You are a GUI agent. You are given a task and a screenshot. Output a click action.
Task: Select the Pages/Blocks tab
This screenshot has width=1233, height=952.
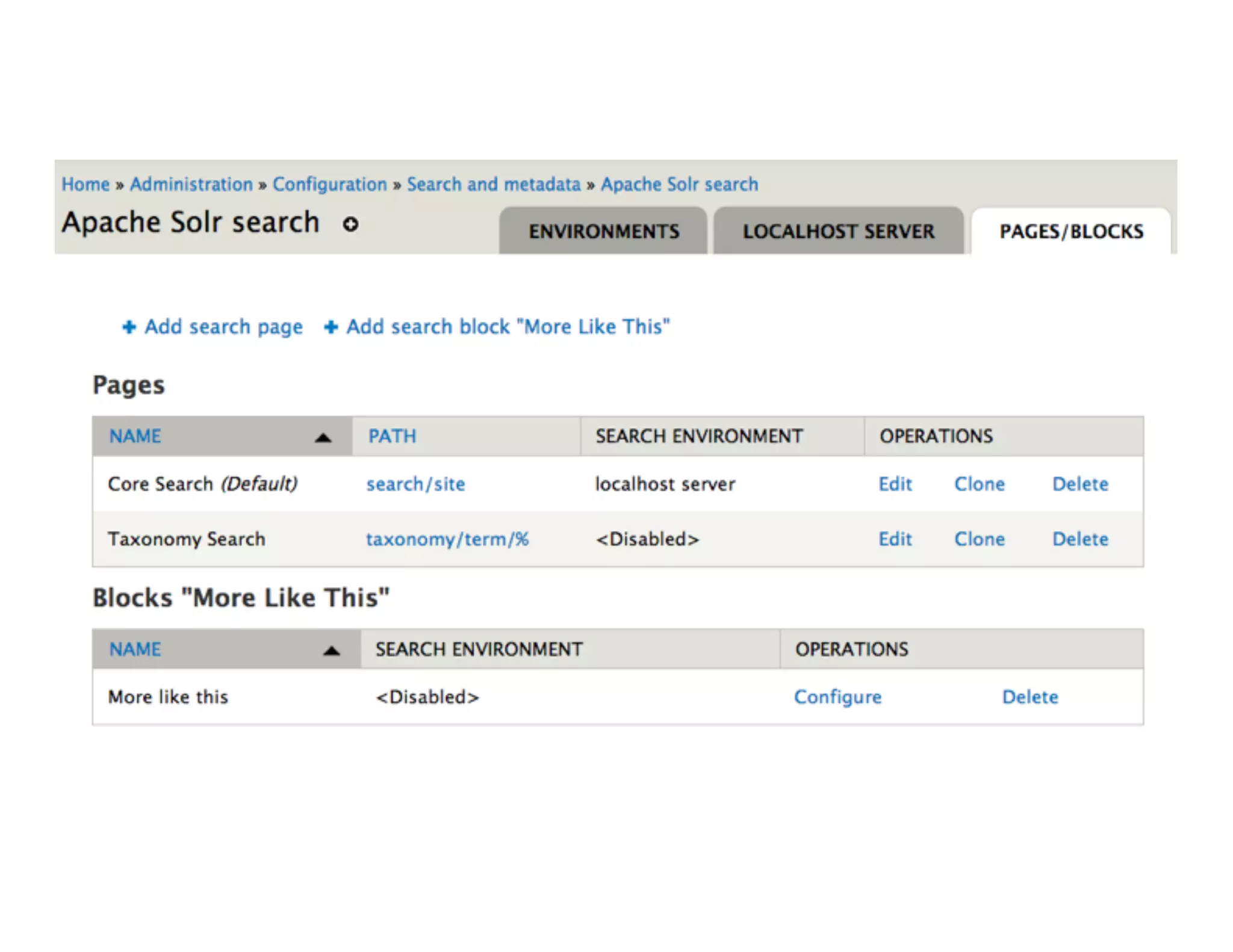[1071, 231]
